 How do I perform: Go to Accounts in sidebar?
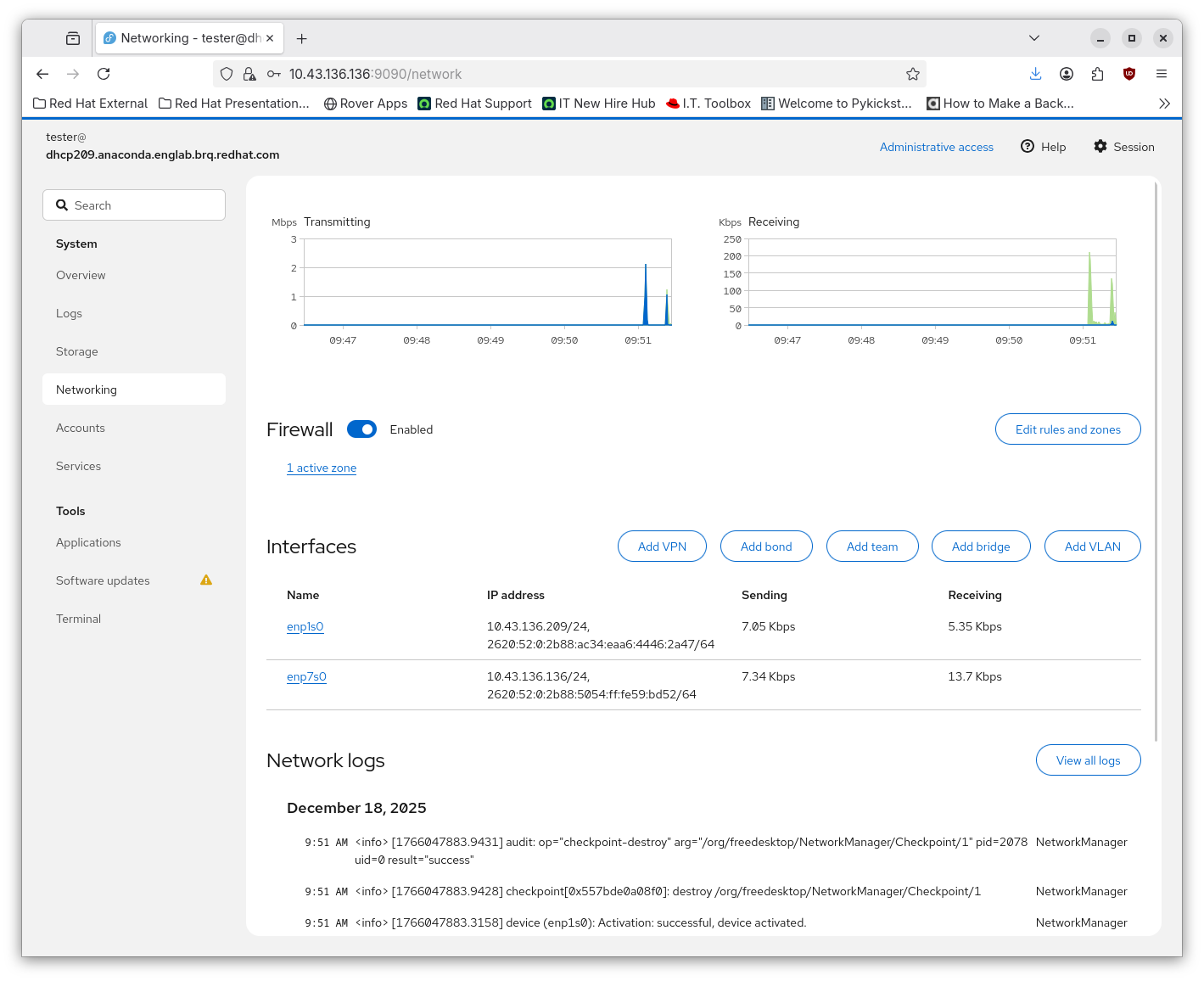[x=134, y=428]
